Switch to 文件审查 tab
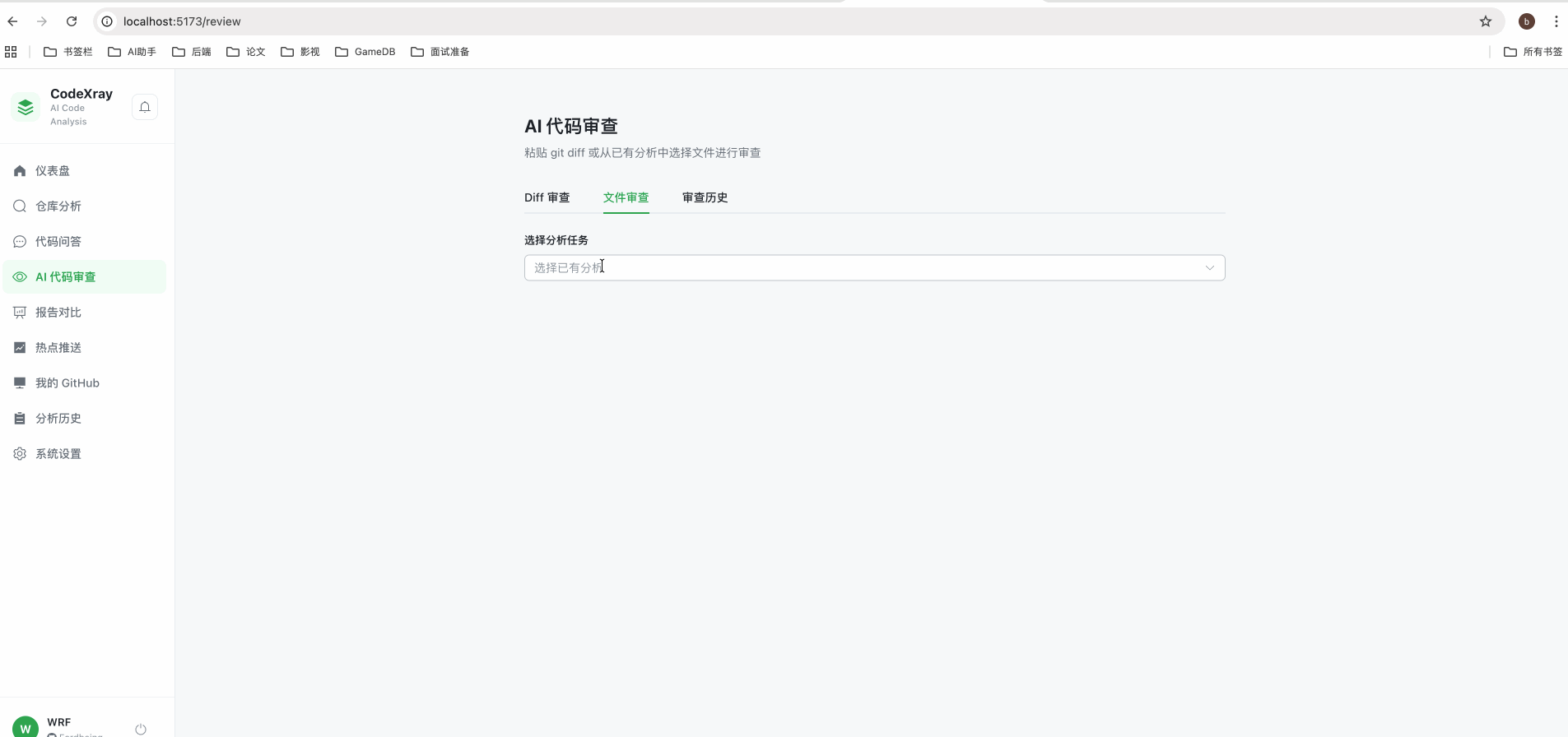The image size is (1568, 737). point(626,197)
